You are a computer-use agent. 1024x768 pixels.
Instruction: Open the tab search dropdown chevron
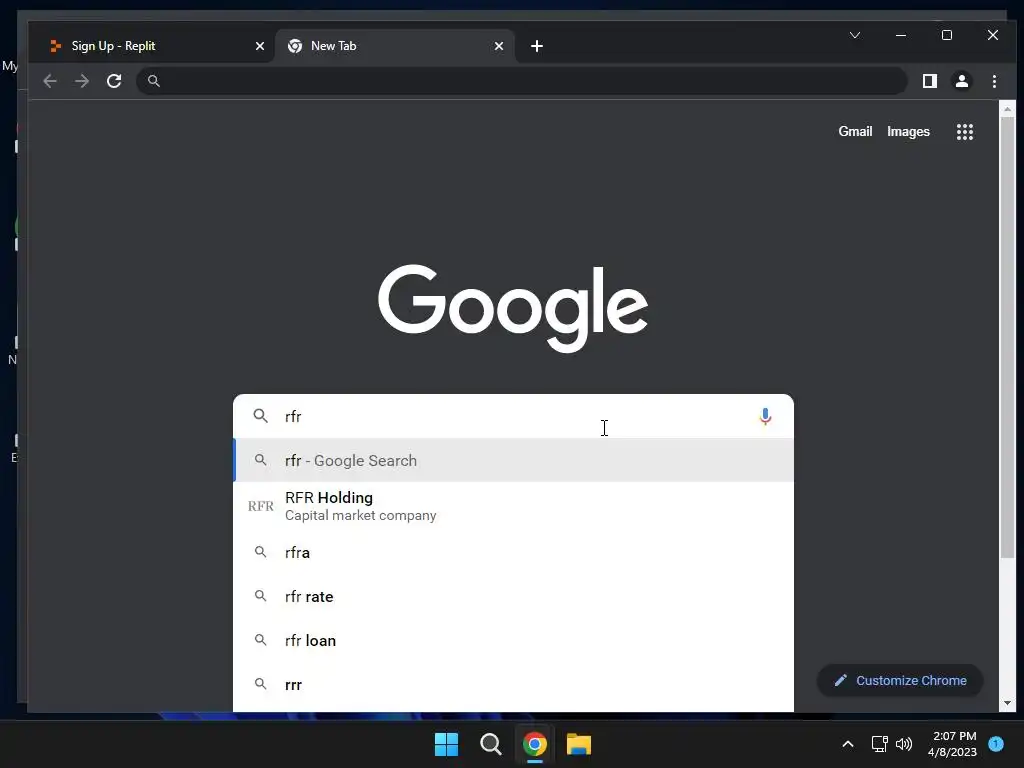855,35
